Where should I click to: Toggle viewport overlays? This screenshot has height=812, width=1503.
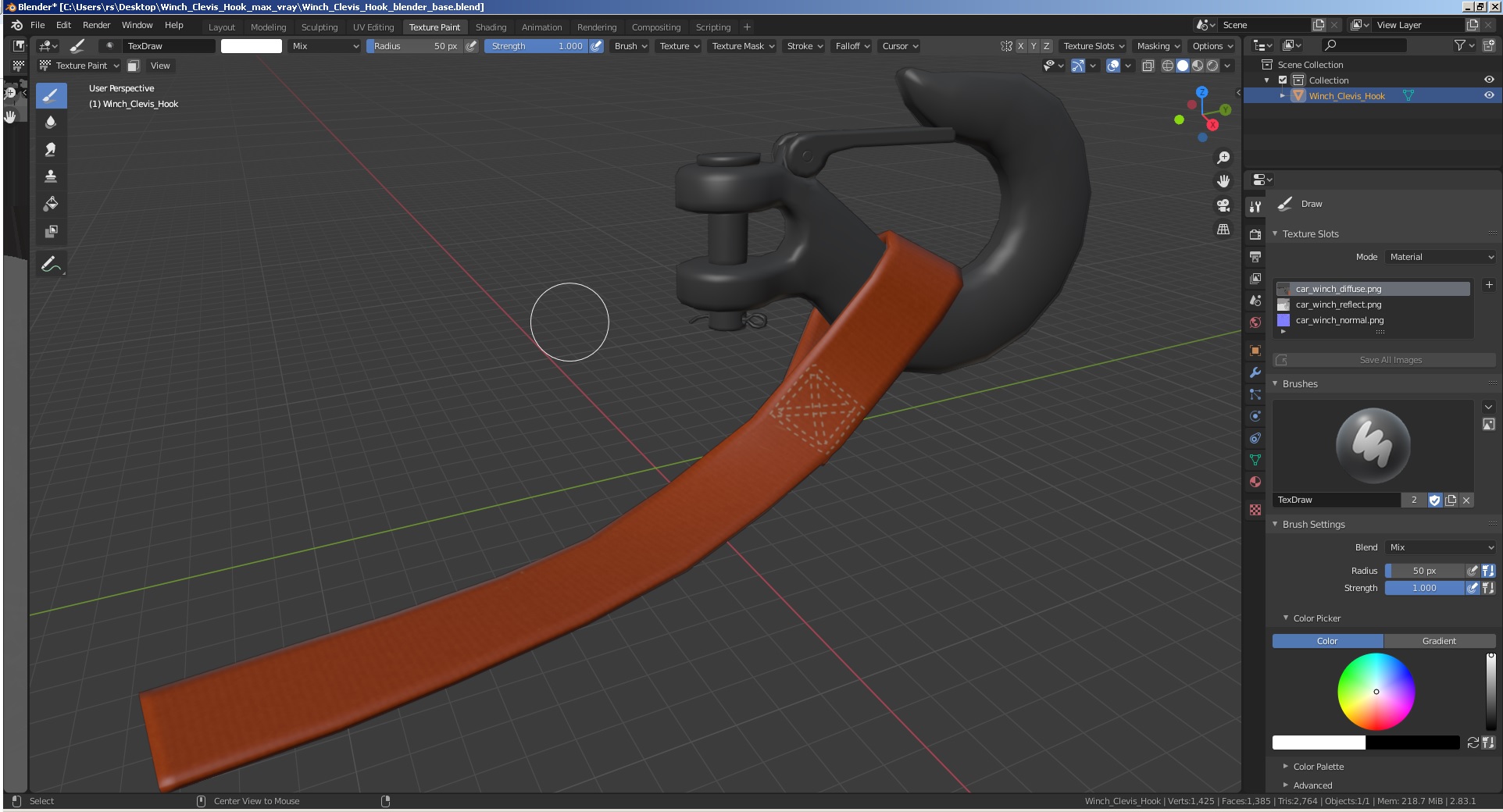[x=1113, y=66]
